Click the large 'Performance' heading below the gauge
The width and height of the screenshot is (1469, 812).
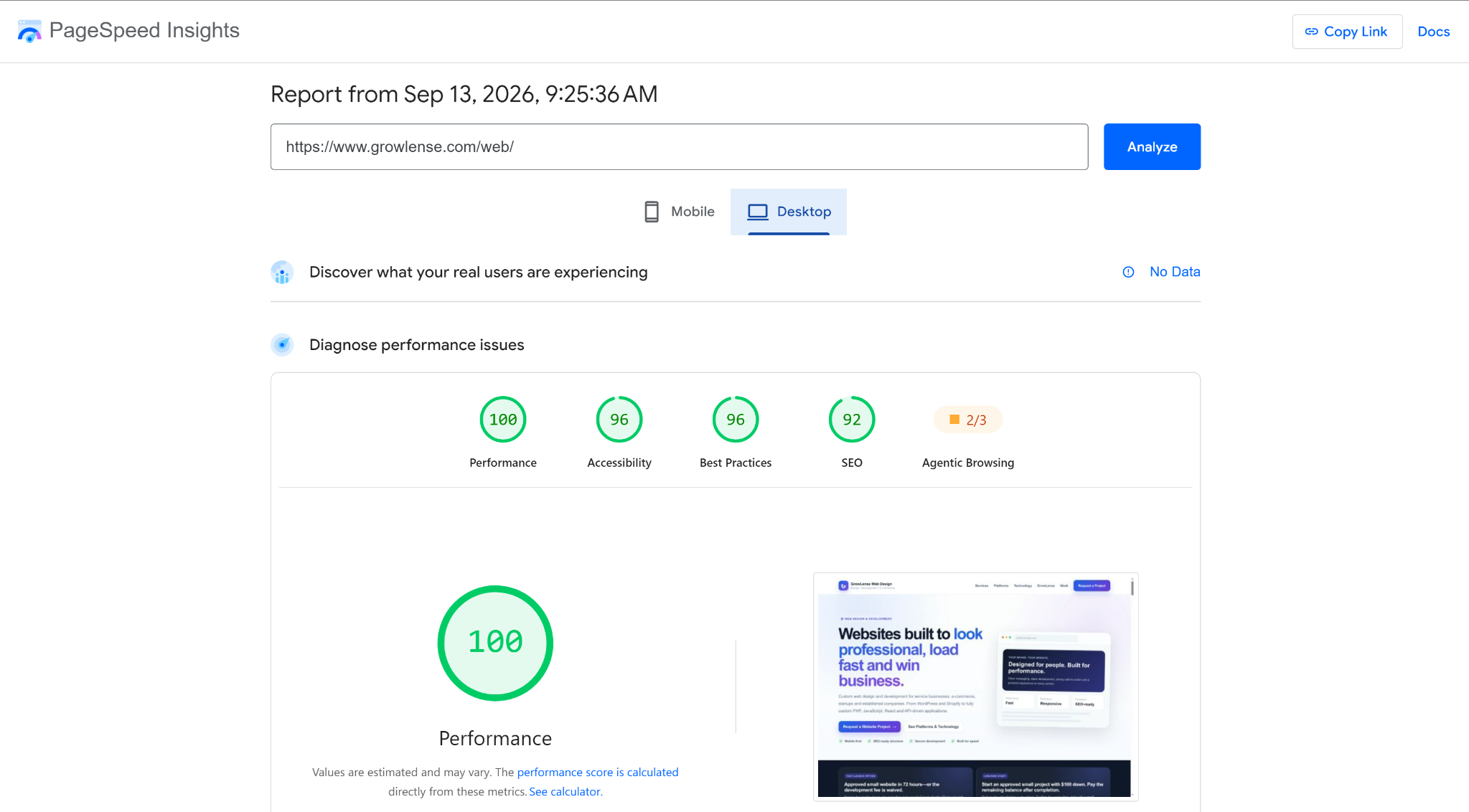pos(495,739)
